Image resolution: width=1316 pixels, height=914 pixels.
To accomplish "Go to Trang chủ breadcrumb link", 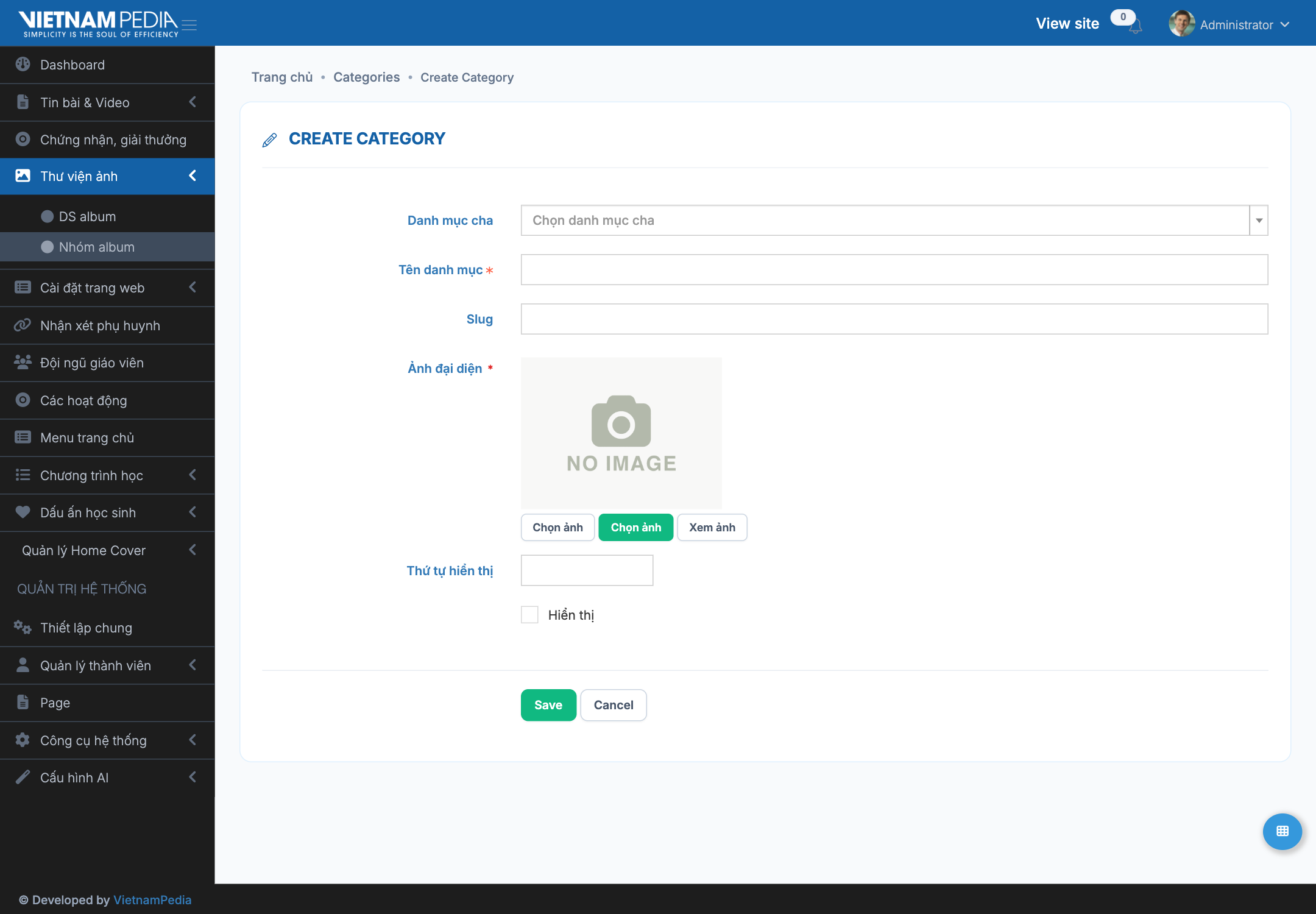I will point(282,77).
